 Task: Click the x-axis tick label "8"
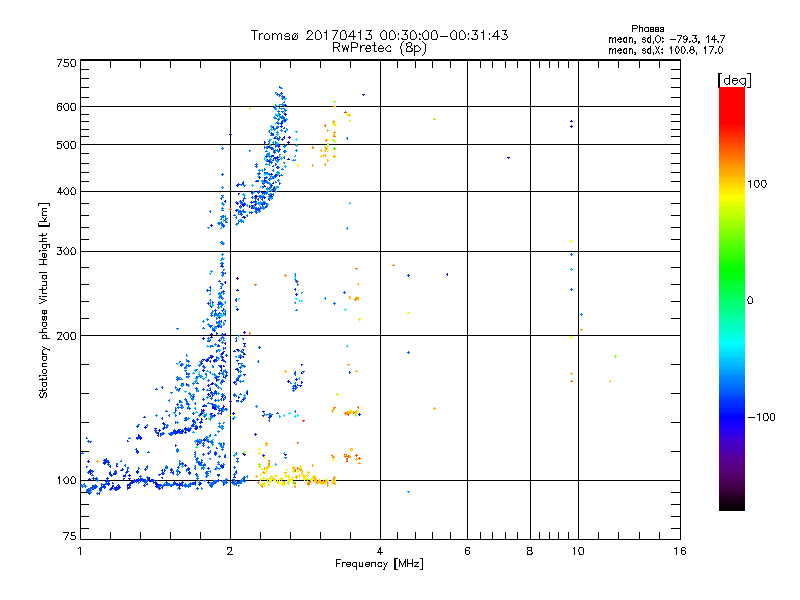530,551
